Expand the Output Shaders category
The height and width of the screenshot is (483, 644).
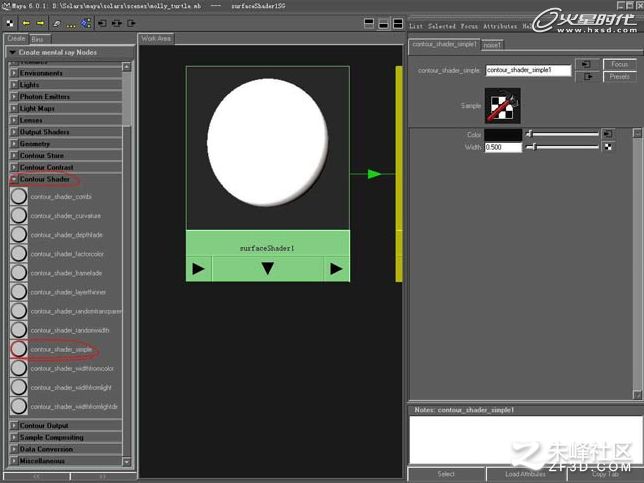tap(14, 132)
